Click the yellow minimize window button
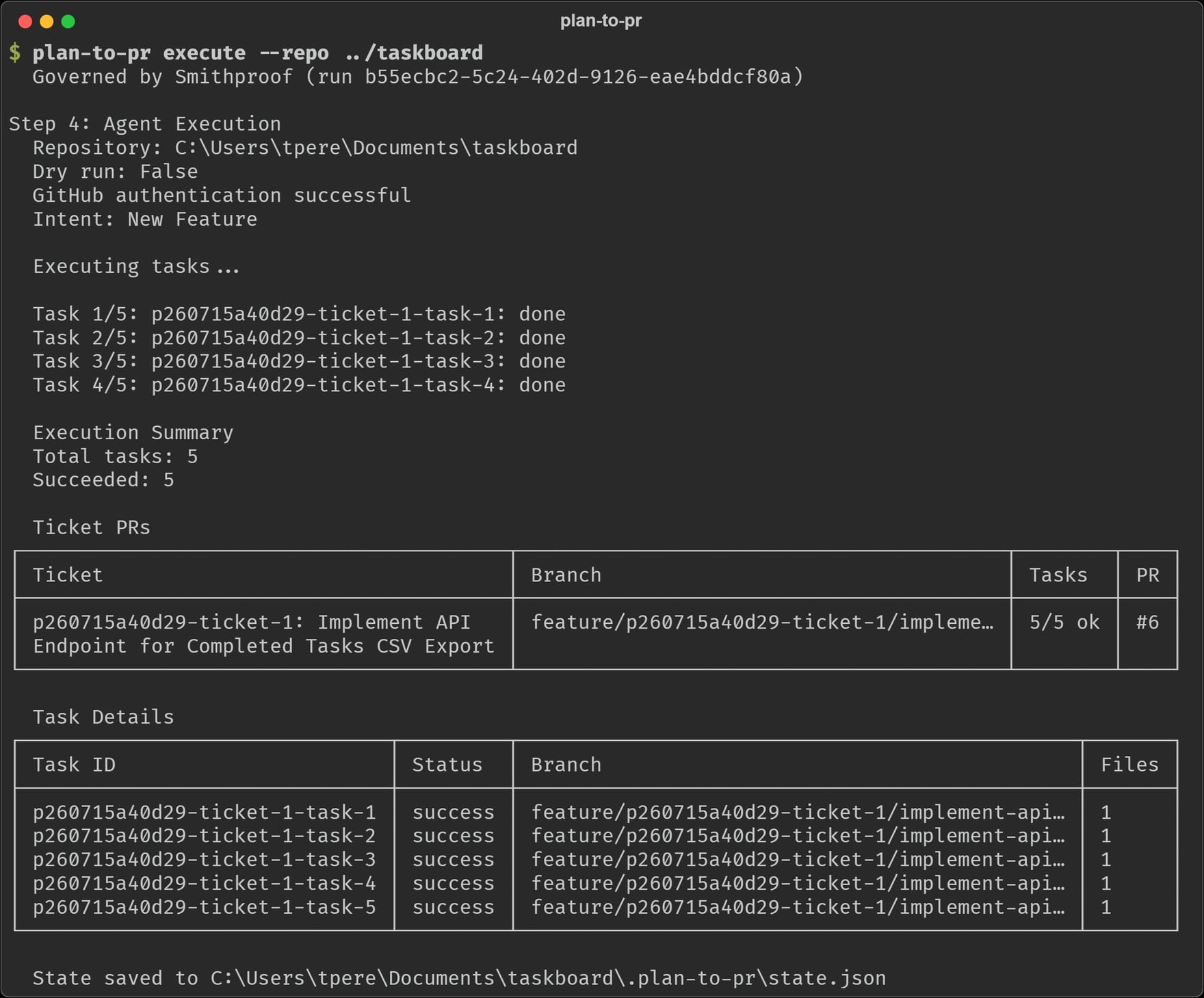Image resolution: width=1204 pixels, height=998 pixels. [47, 21]
